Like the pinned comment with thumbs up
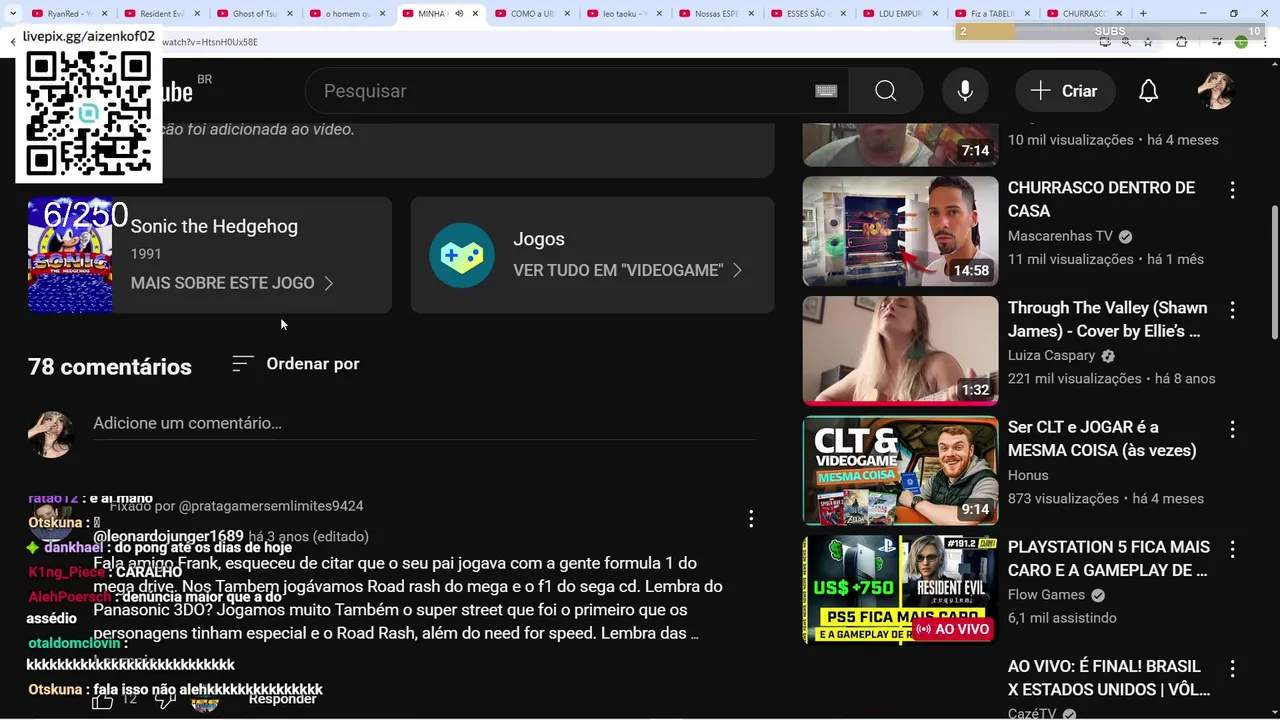Viewport: 1280px width, 720px height. 103,700
